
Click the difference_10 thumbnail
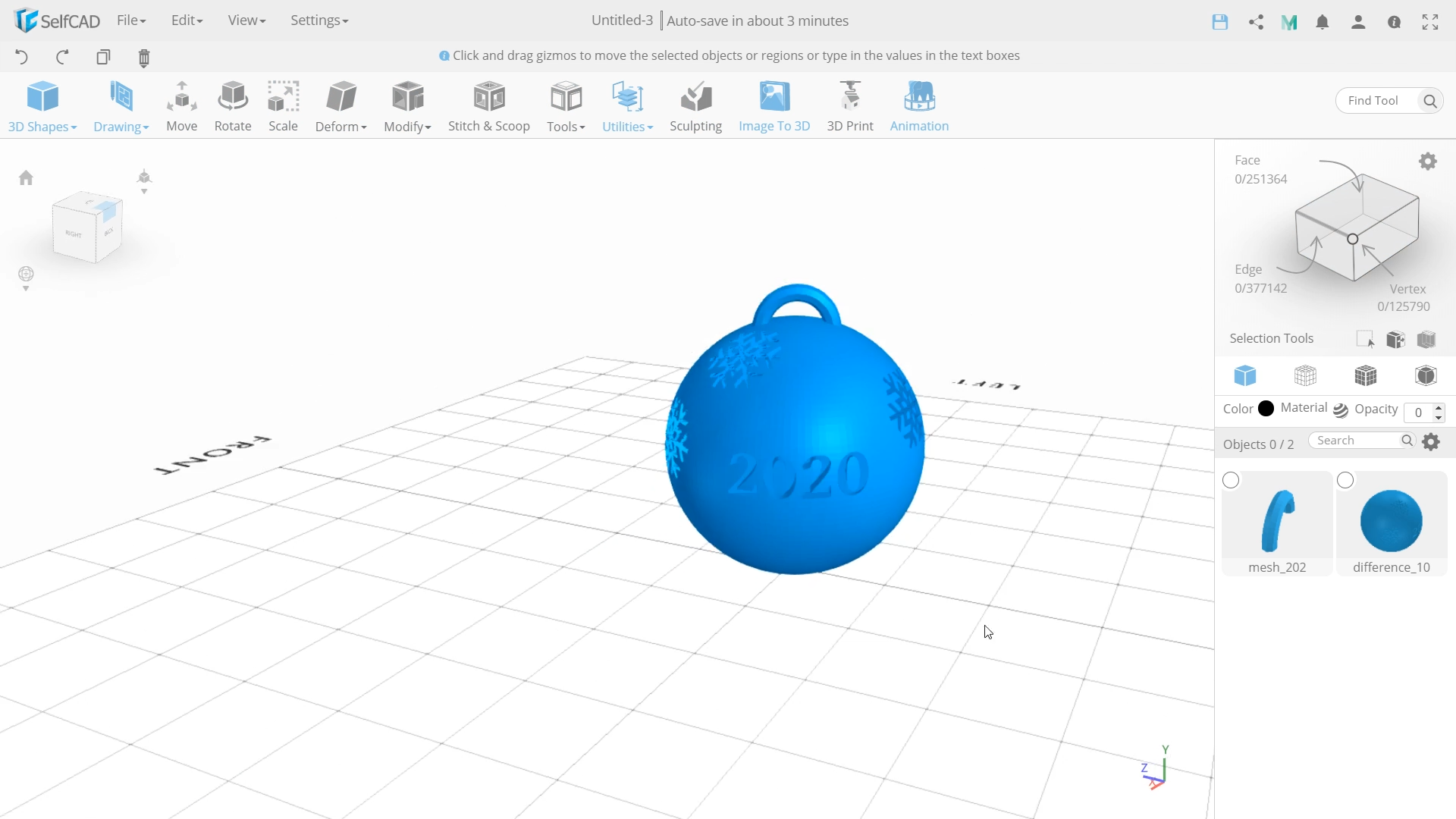coord(1392,521)
